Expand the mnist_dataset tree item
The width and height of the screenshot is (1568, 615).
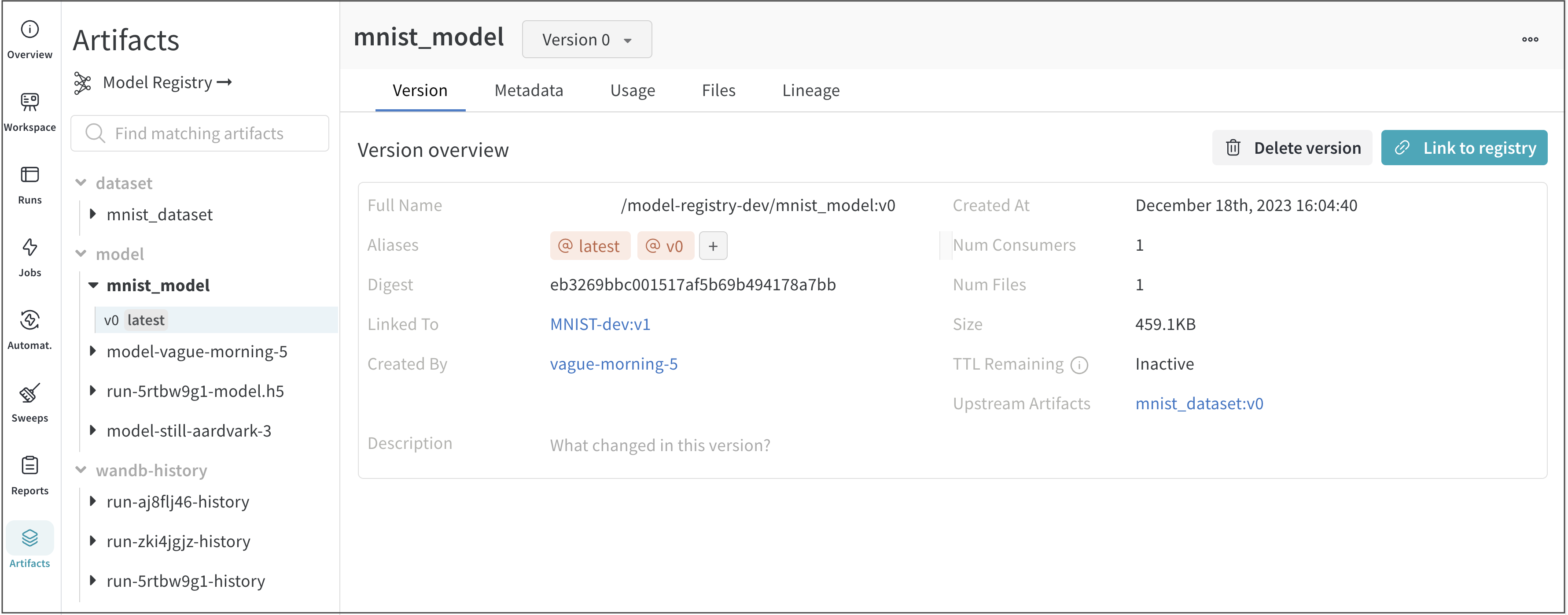coord(93,215)
